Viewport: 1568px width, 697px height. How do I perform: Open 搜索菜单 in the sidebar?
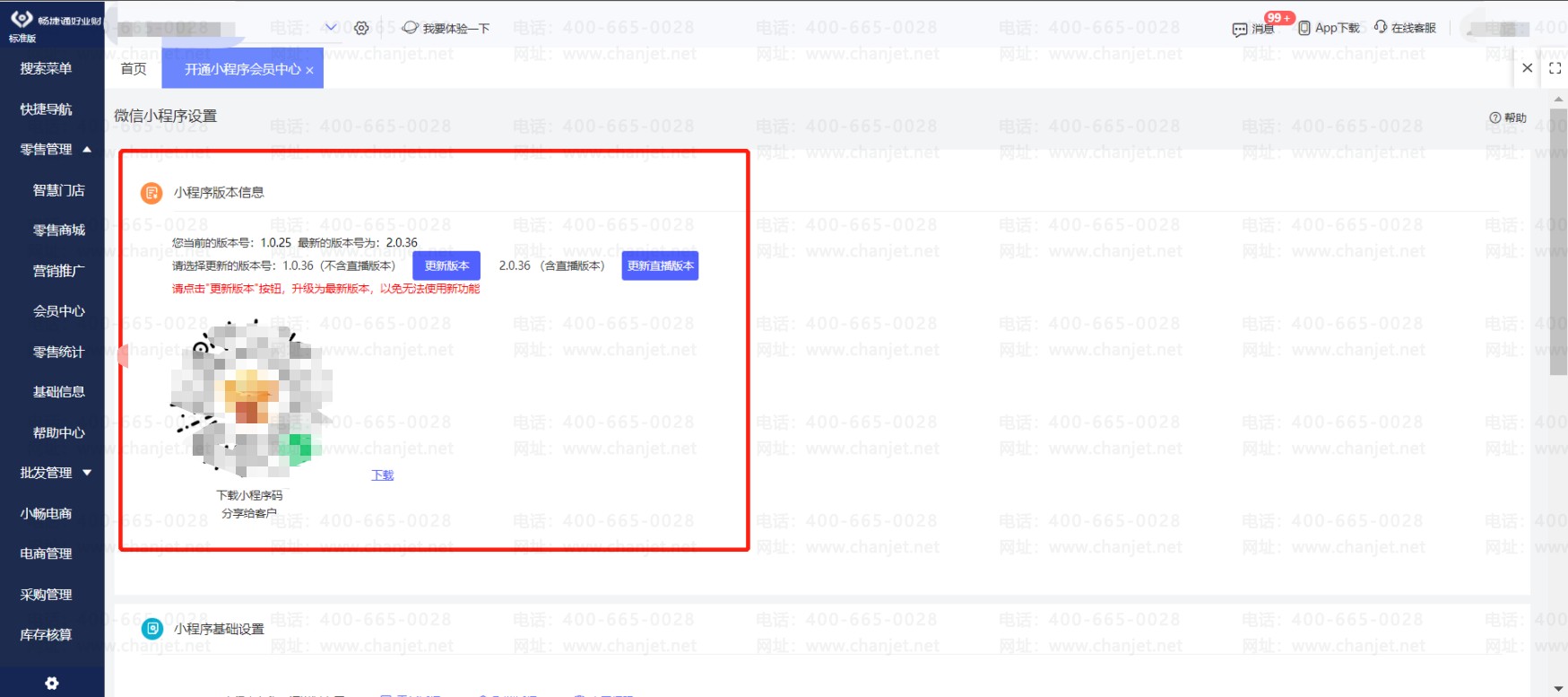coord(47,68)
